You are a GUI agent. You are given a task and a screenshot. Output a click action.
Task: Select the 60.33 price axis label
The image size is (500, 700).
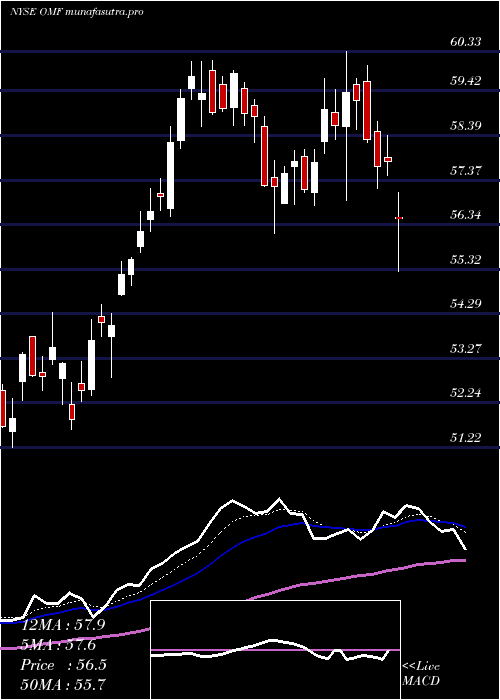click(x=465, y=42)
